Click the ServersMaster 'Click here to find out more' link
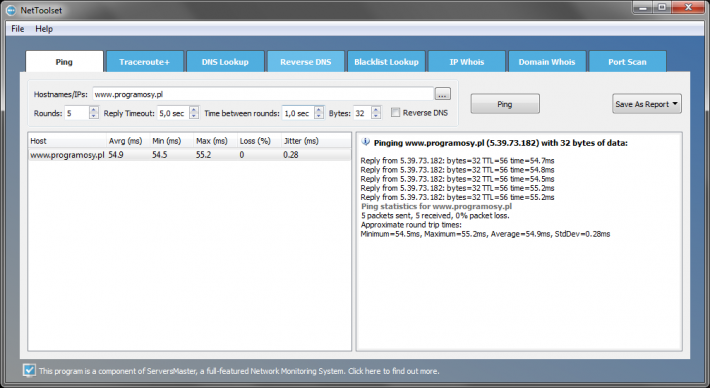The image size is (710, 388). 393,371
